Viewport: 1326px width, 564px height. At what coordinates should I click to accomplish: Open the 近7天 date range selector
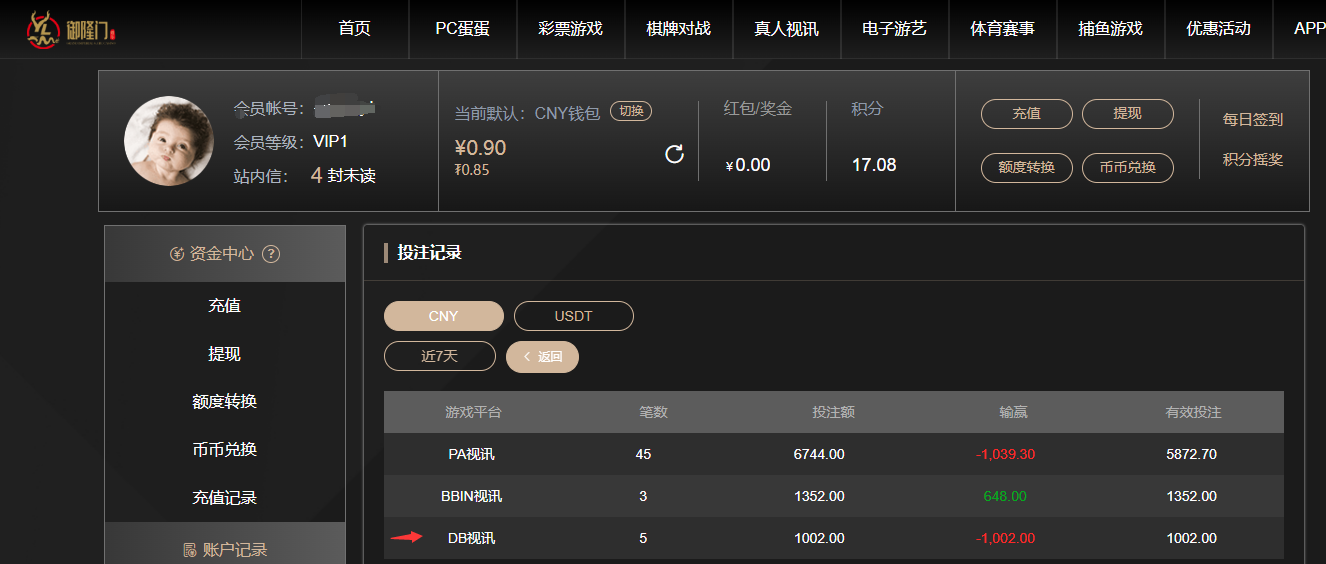point(440,356)
